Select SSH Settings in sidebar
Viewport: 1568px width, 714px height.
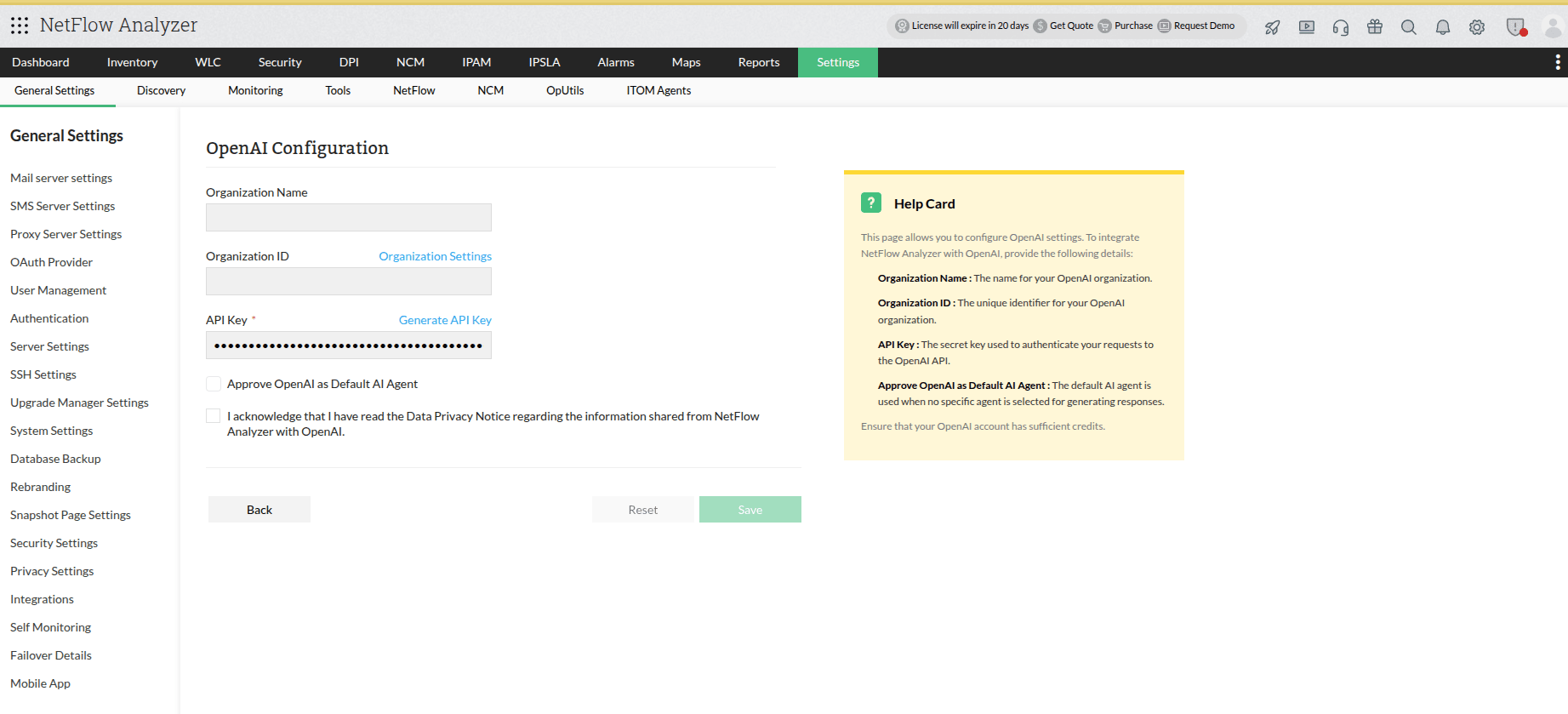point(43,374)
